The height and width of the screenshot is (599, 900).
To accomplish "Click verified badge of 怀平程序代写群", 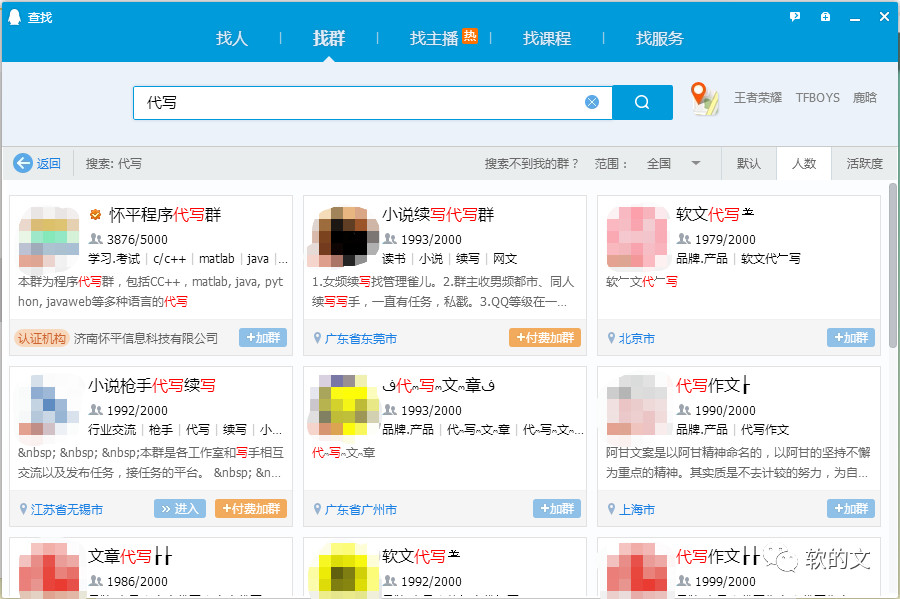I will pos(95,215).
